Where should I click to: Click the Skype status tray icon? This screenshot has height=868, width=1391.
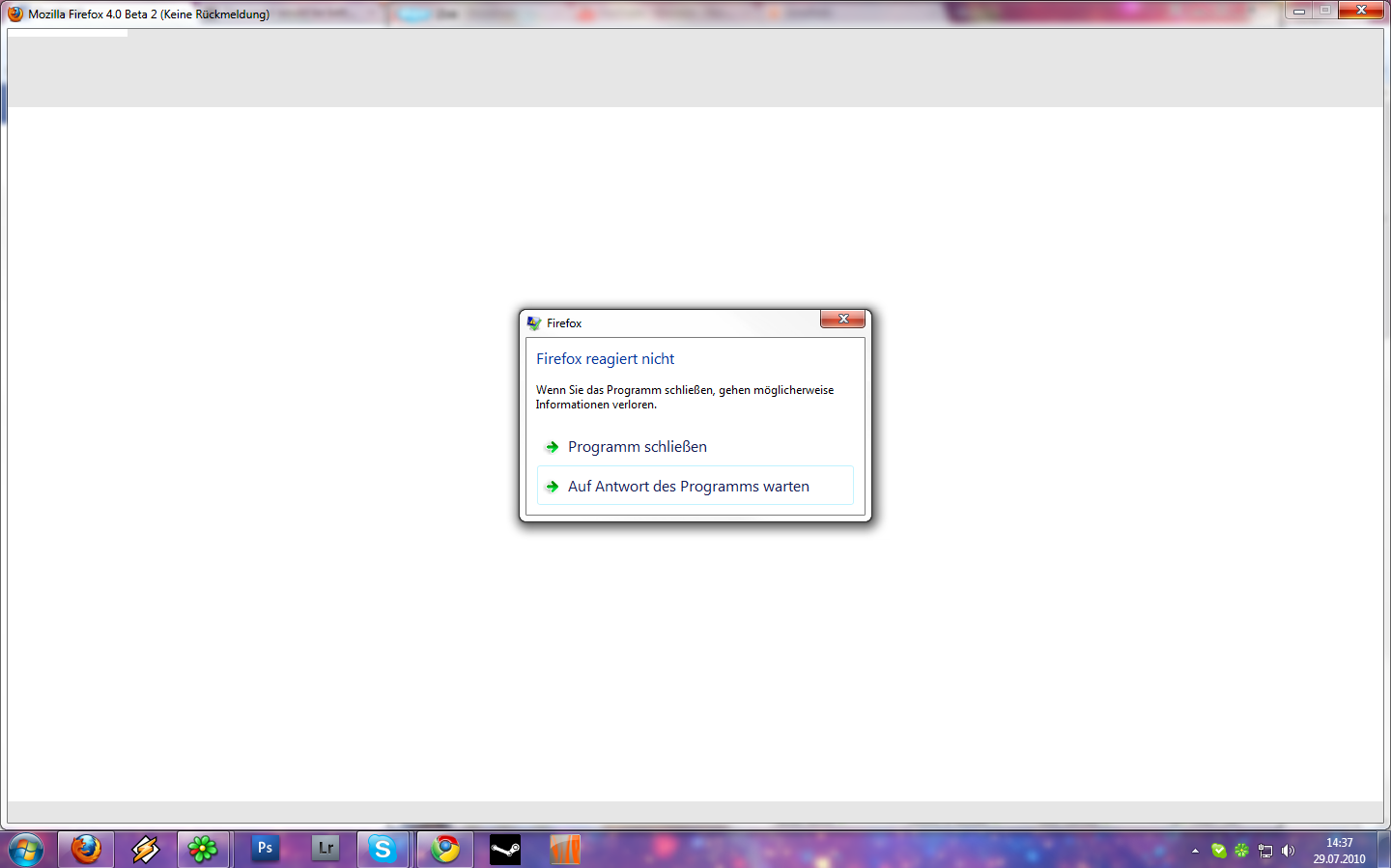(x=1219, y=851)
